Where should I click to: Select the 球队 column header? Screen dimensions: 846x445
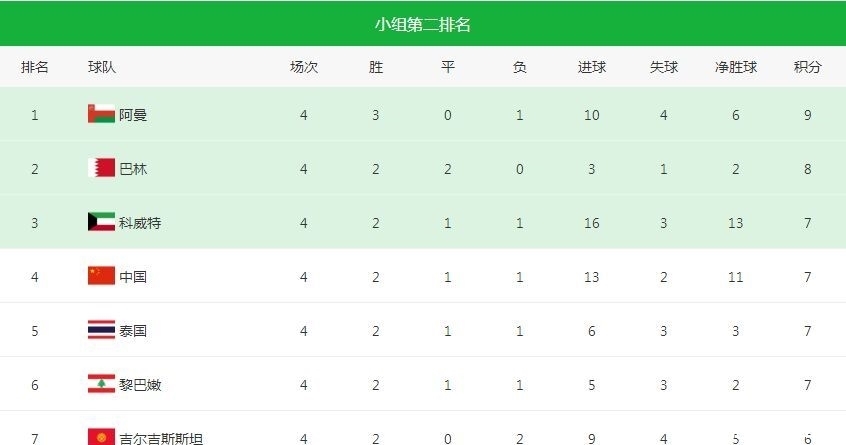pos(102,68)
